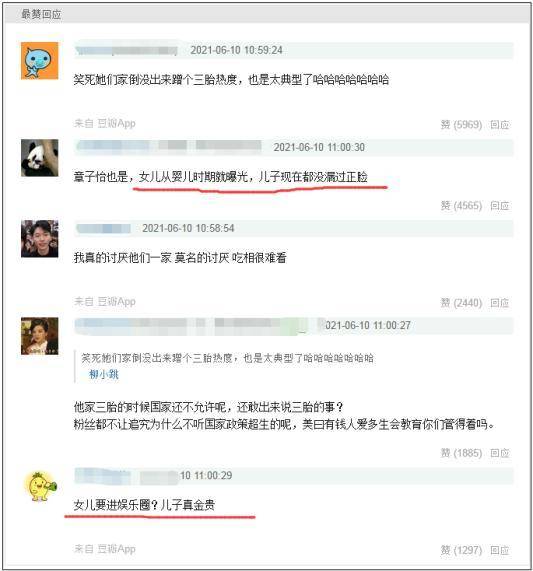This screenshot has width=533, height=571.
Task: Like the 章子怡 comment with 4565 likes
Action: (x=461, y=206)
